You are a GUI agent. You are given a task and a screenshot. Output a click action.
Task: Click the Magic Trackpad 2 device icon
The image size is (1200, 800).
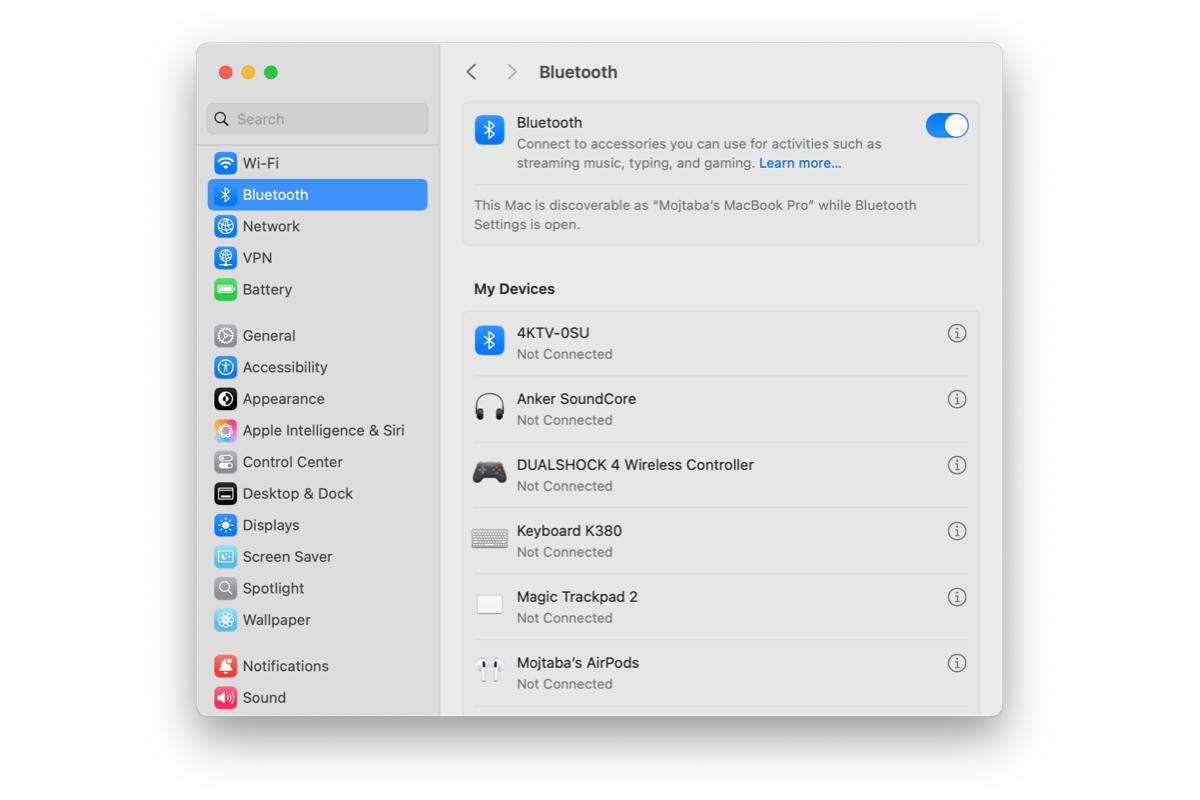[x=489, y=605]
